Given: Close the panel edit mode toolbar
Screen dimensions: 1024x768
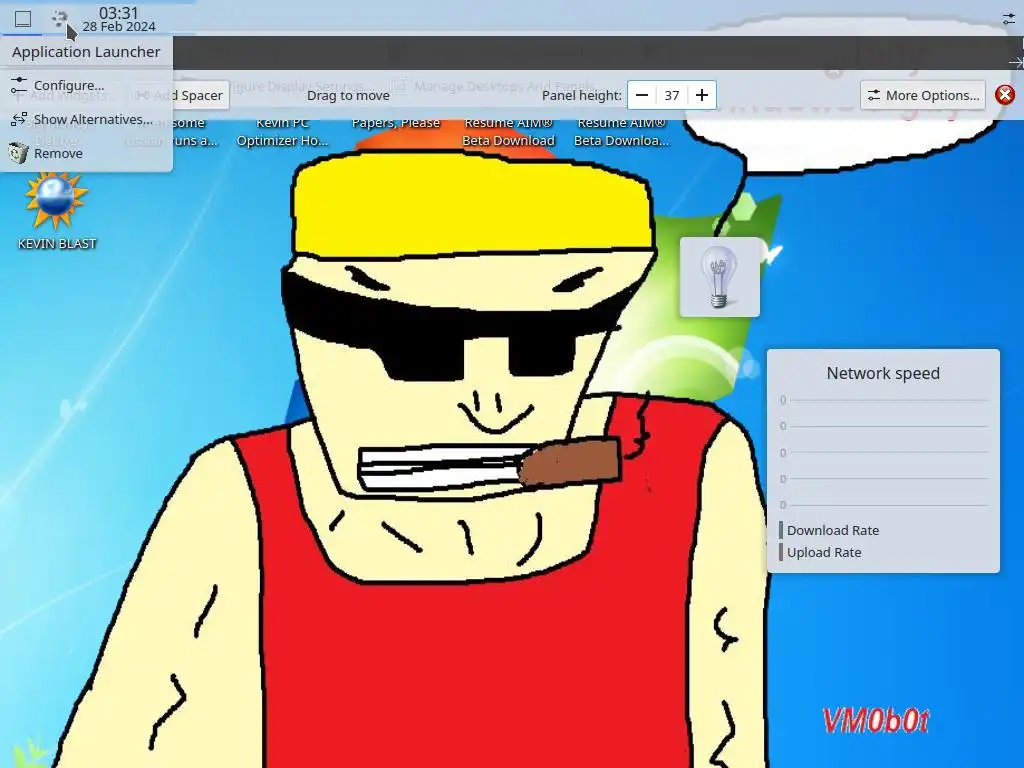Looking at the screenshot, I should [x=1005, y=95].
